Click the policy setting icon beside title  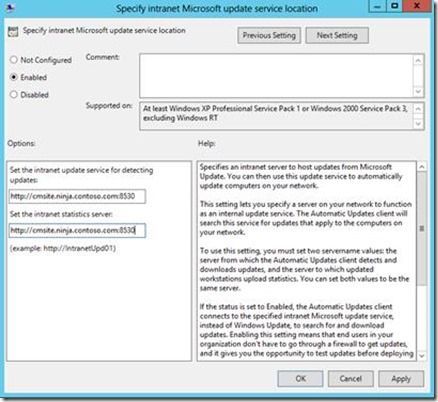pyautogui.click(x=13, y=32)
